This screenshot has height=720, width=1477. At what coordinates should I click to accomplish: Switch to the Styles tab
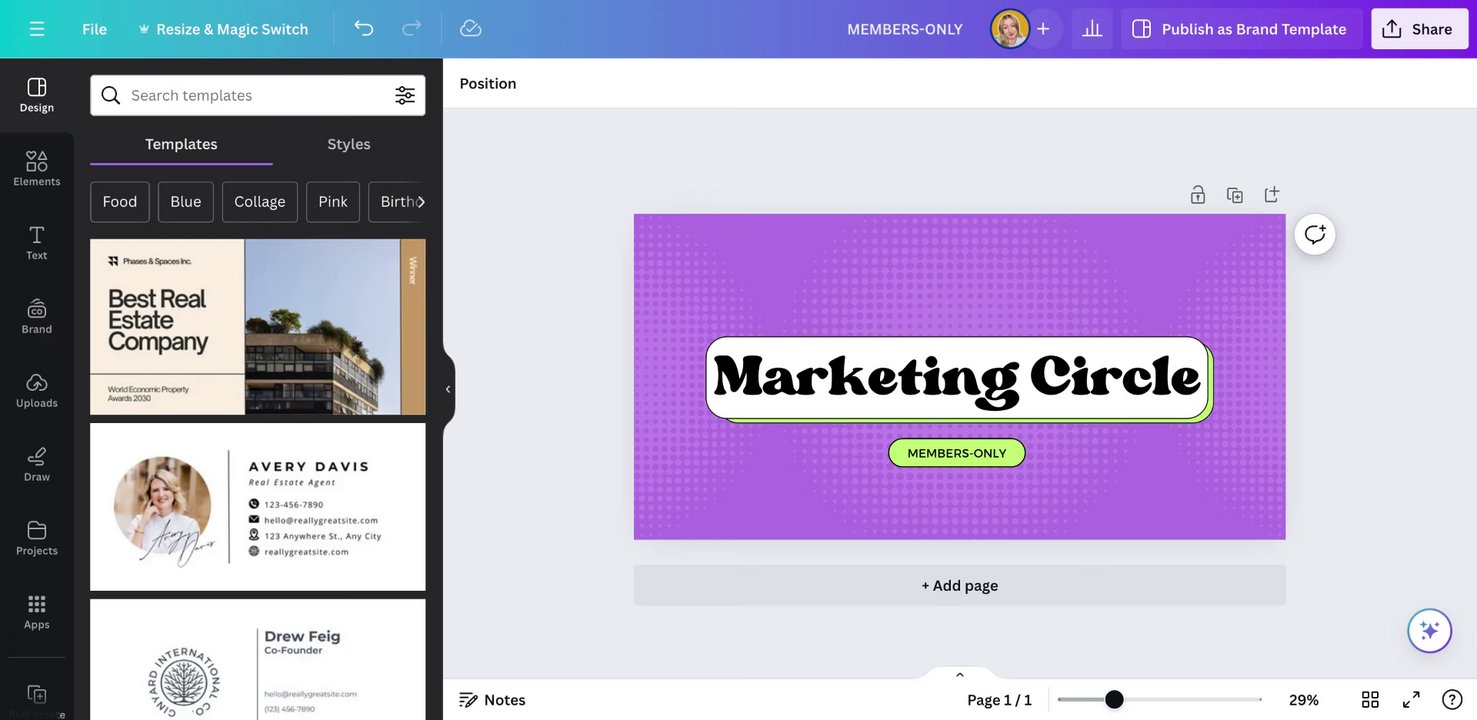(x=349, y=144)
